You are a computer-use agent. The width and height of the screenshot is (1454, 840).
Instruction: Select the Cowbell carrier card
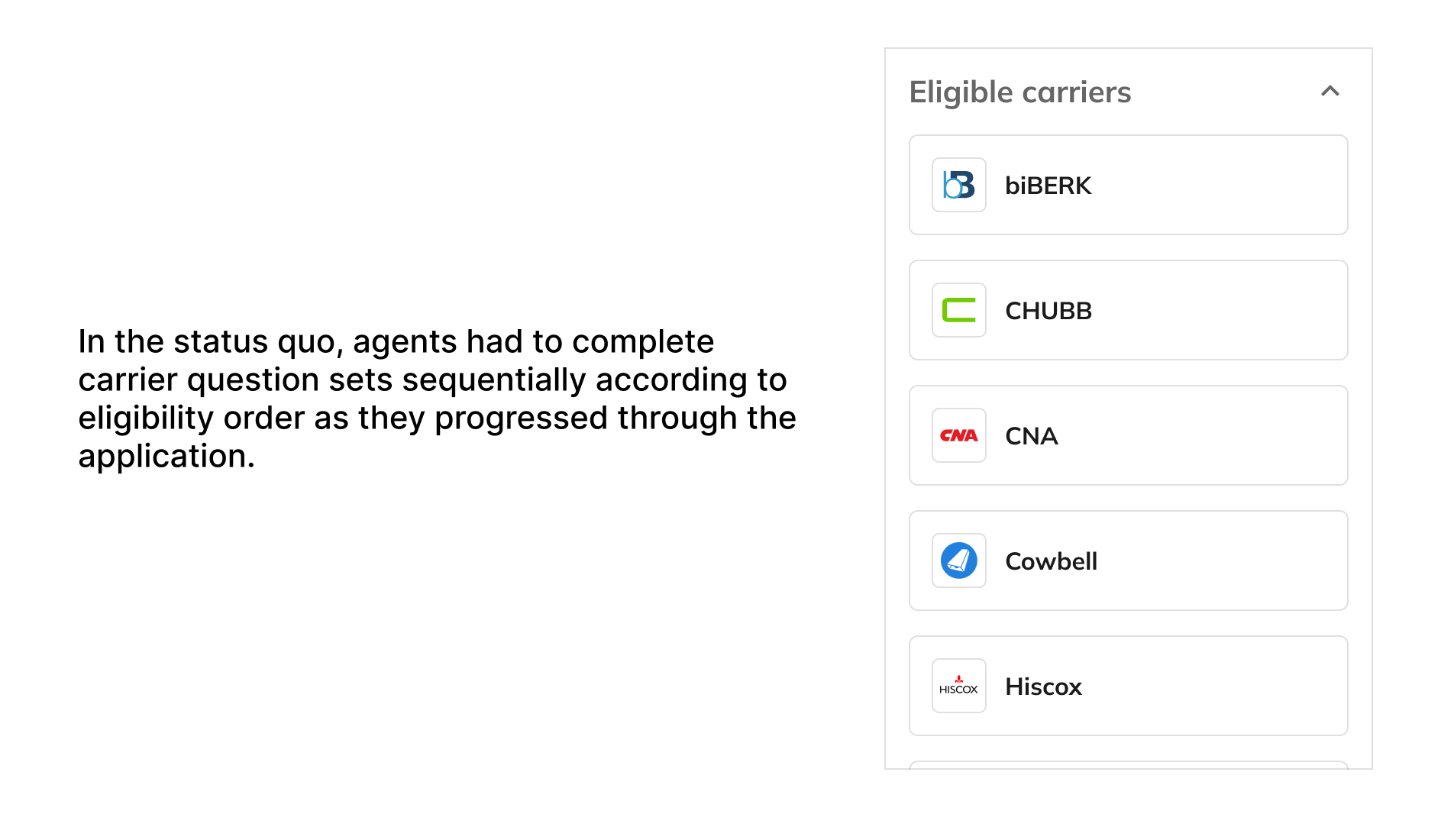pos(1128,561)
